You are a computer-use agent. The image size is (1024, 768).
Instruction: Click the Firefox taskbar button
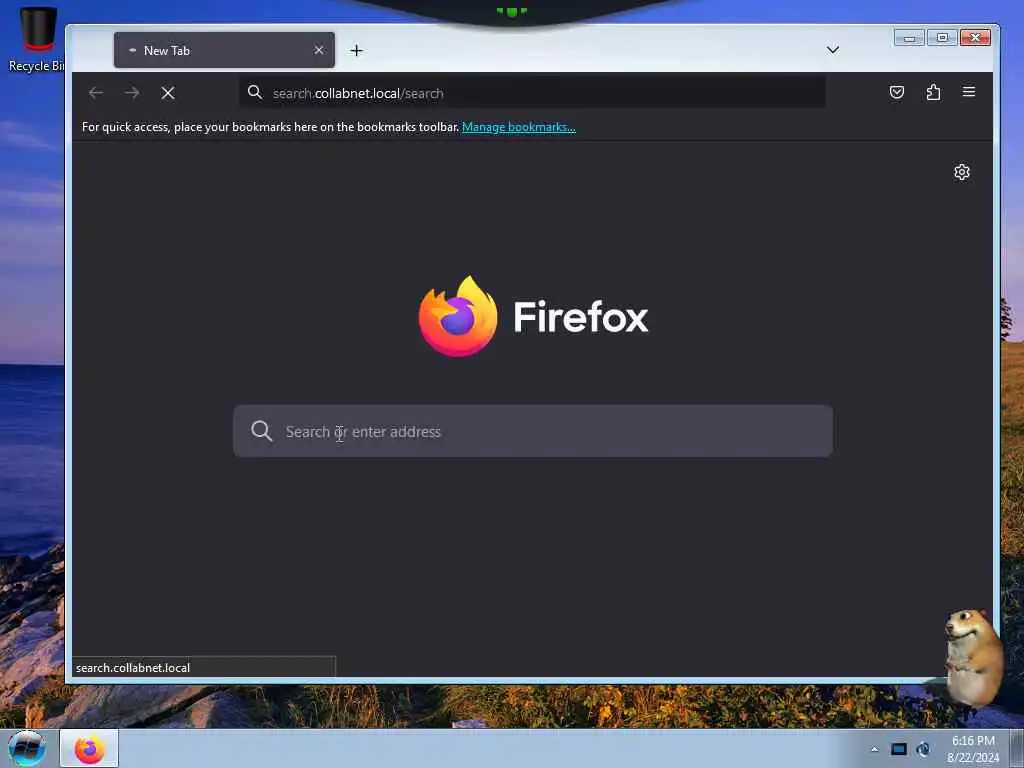(89, 748)
